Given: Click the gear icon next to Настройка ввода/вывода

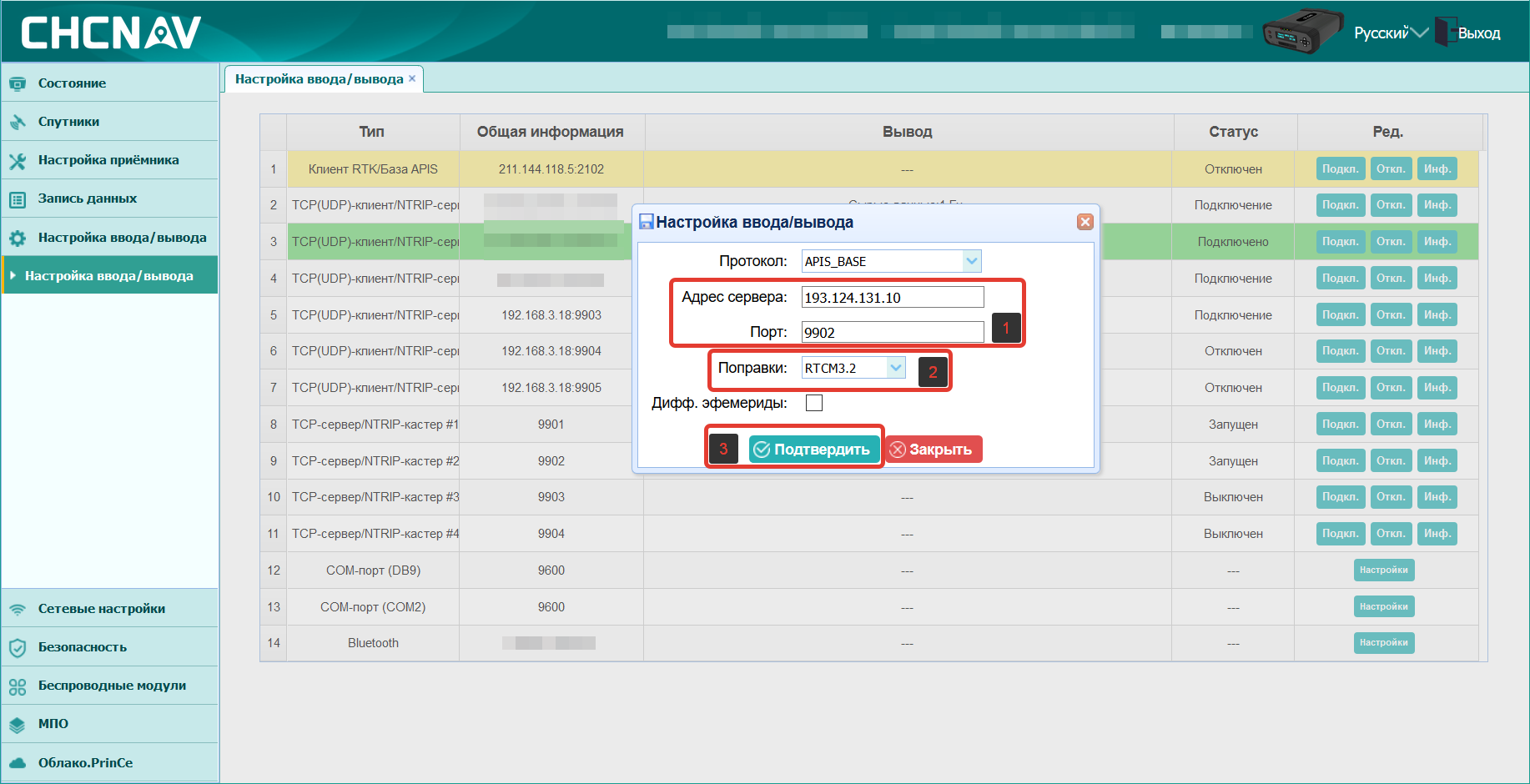Looking at the screenshot, I should (18, 238).
